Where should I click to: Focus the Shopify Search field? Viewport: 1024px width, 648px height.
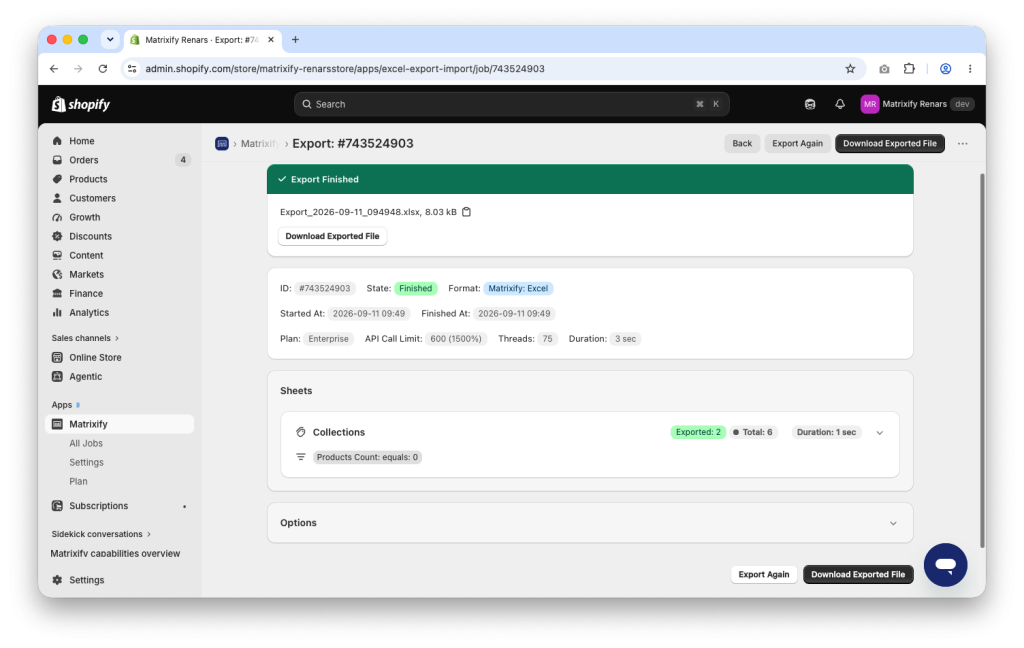click(511, 105)
